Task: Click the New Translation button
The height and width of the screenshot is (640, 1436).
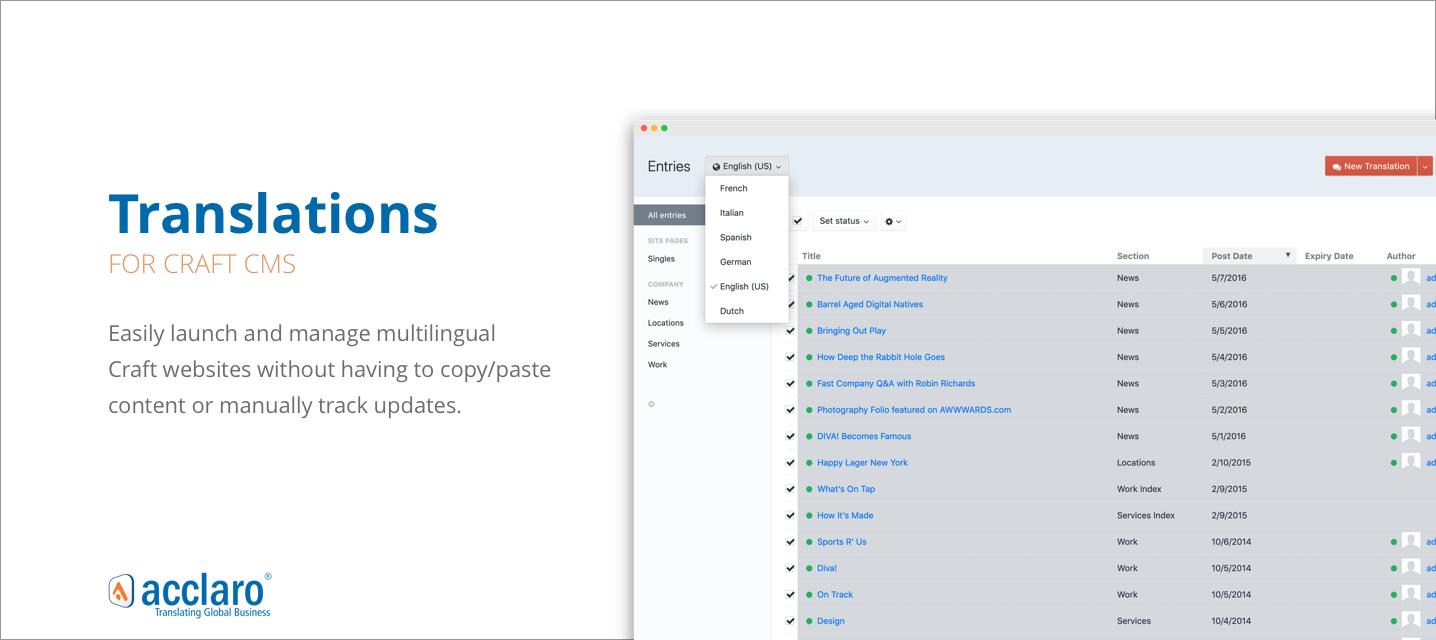Action: [x=1370, y=166]
